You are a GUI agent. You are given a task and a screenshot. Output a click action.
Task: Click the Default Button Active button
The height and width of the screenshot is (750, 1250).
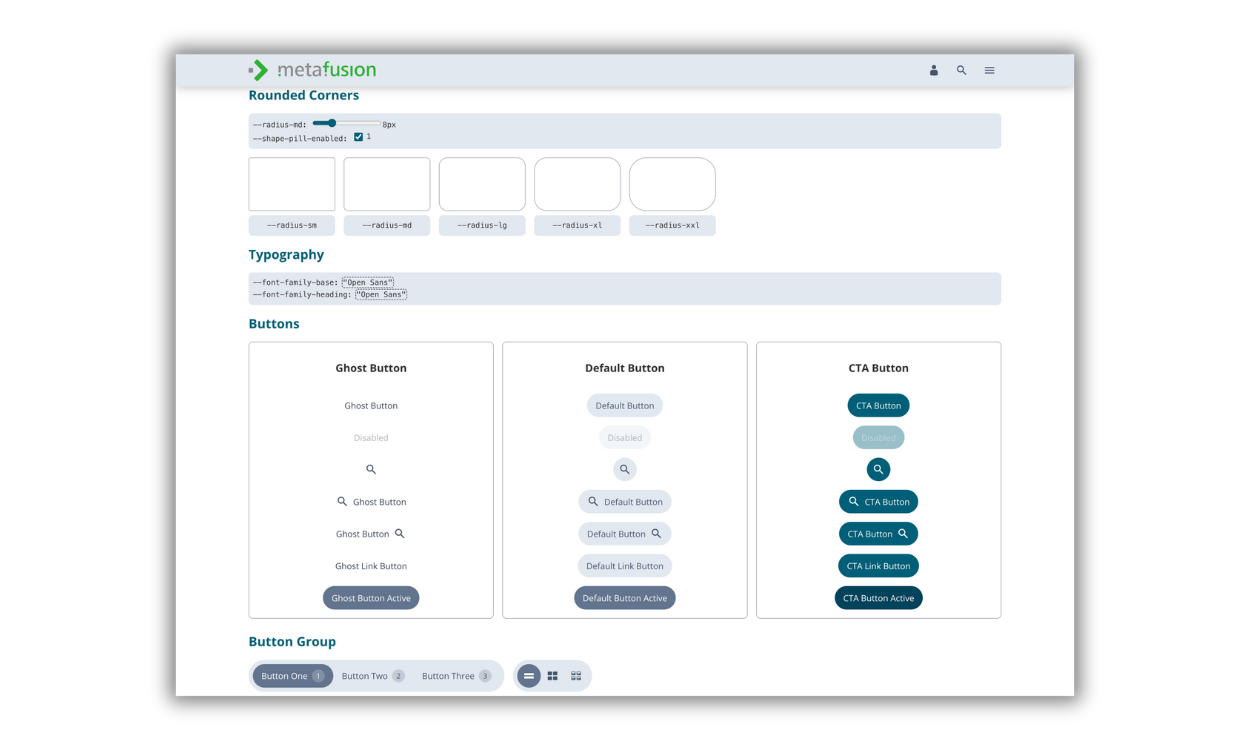point(625,597)
